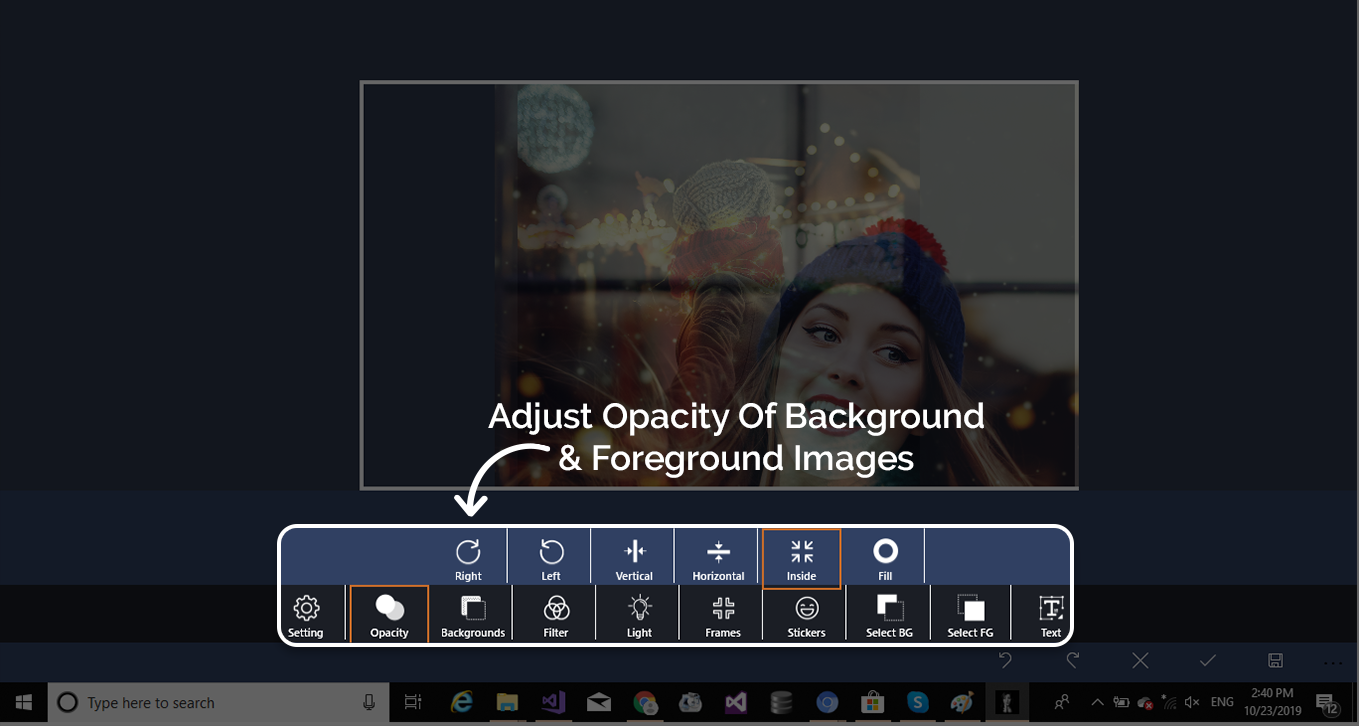The width and height of the screenshot is (1359, 726).
Task: Open the Frames tool
Action: tap(723, 614)
